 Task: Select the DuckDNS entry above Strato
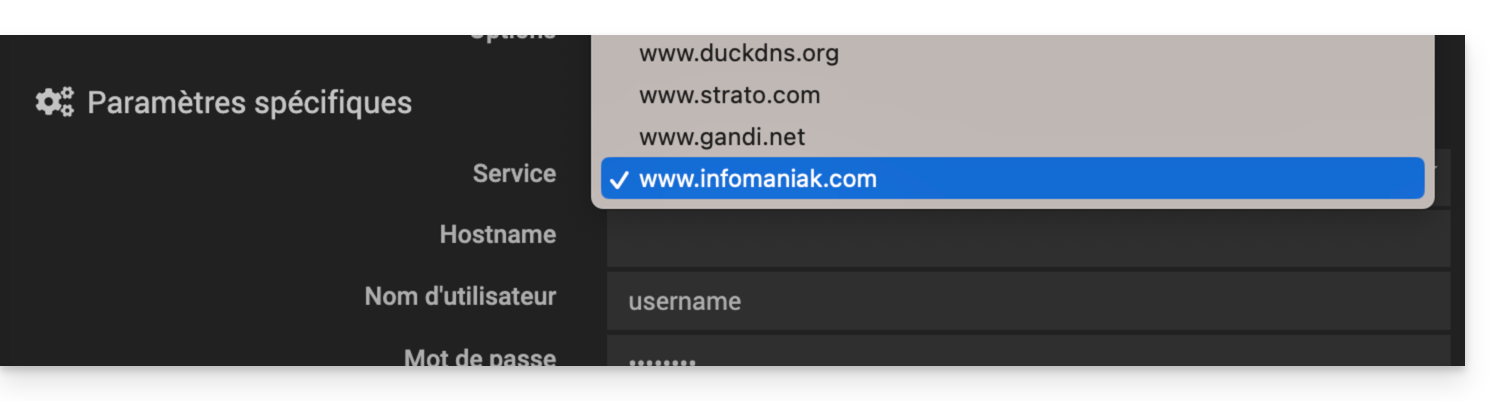(x=738, y=53)
